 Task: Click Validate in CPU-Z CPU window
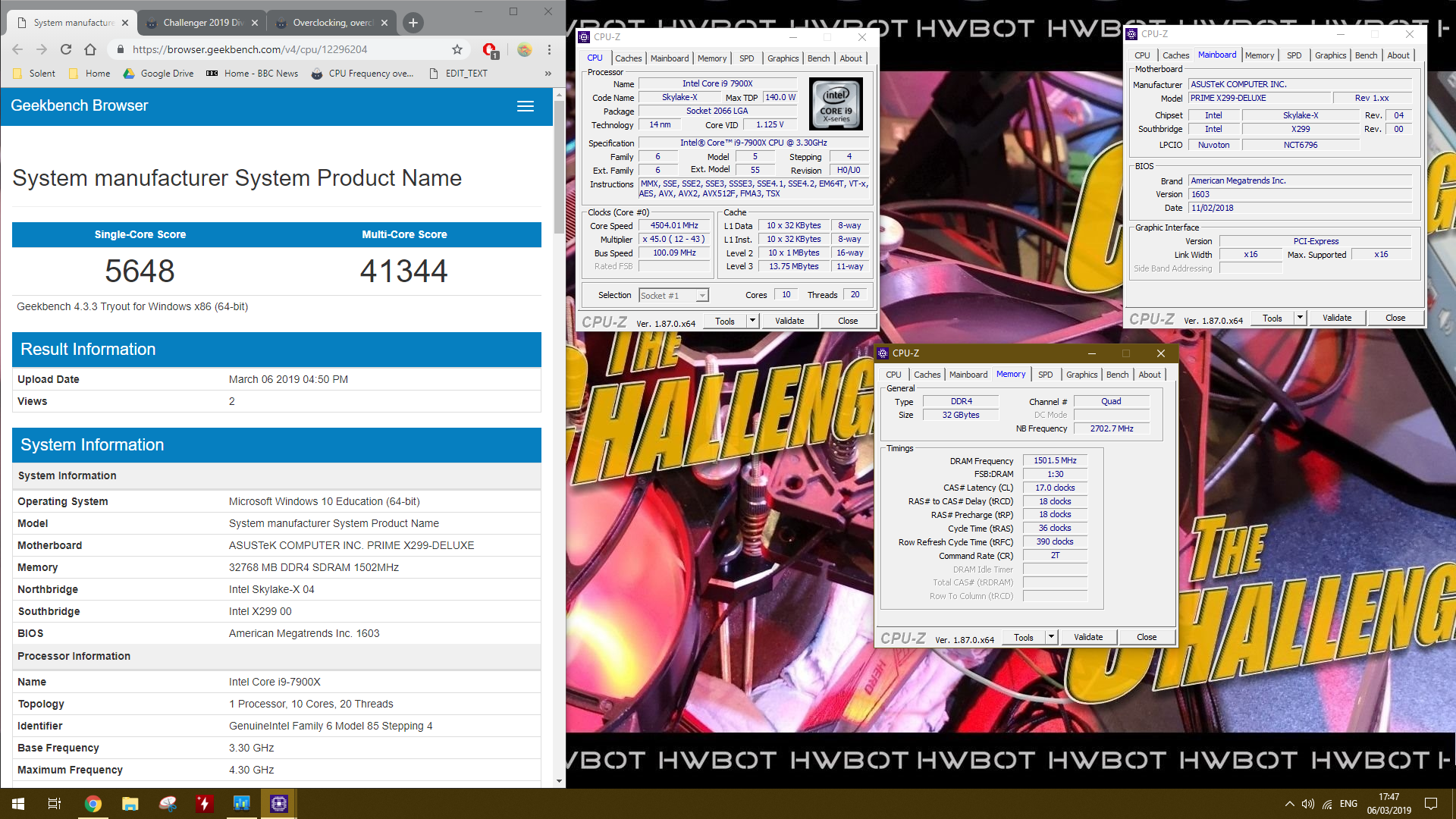coord(789,322)
